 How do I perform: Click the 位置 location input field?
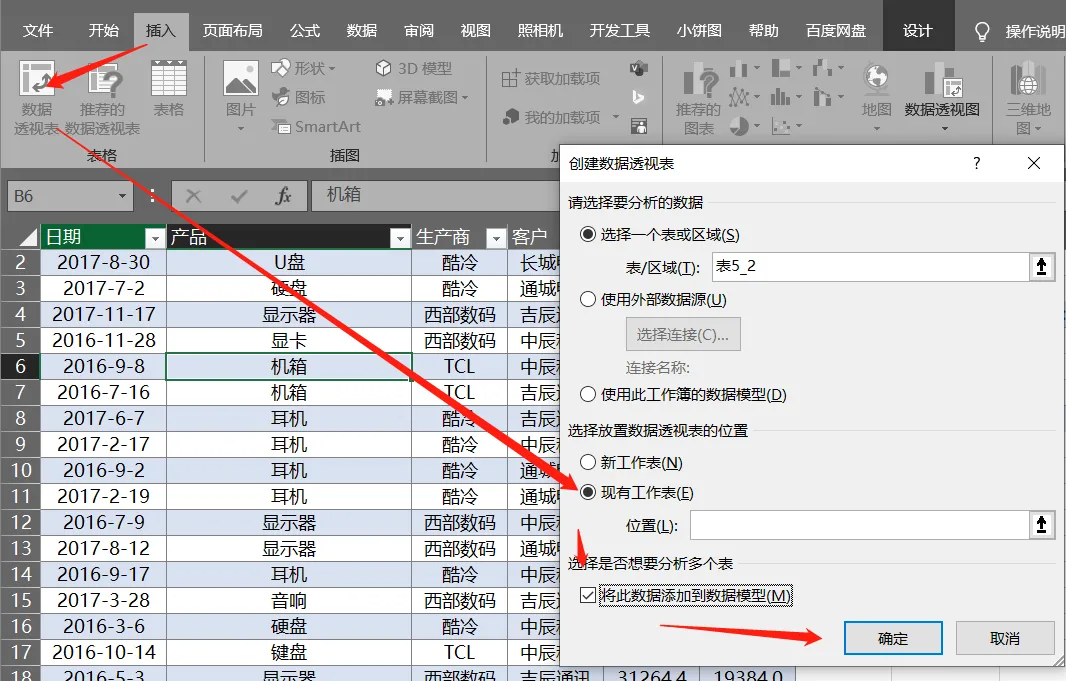tap(860, 525)
